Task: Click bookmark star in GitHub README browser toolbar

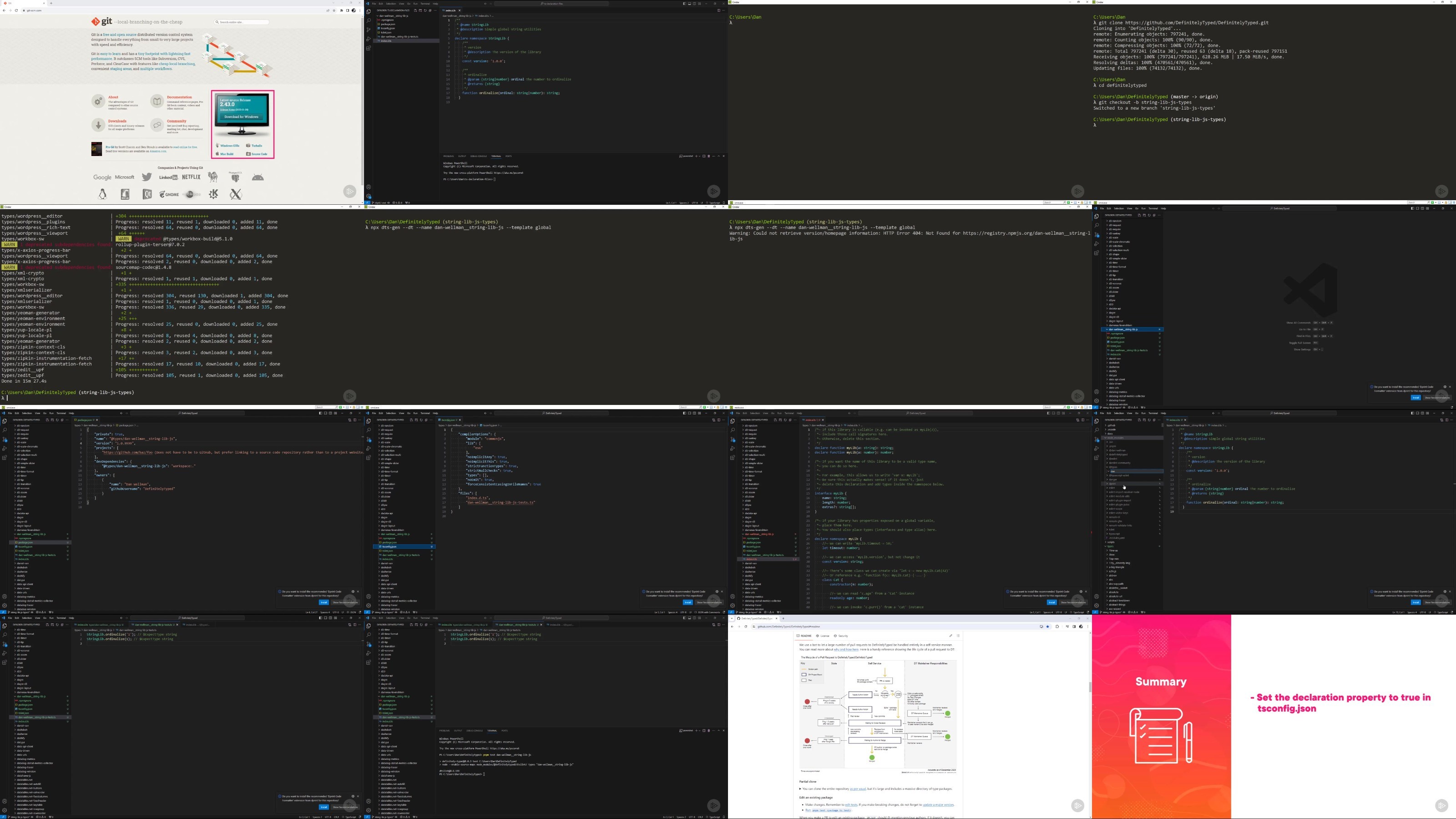Action: pyautogui.click(x=1047, y=627)
